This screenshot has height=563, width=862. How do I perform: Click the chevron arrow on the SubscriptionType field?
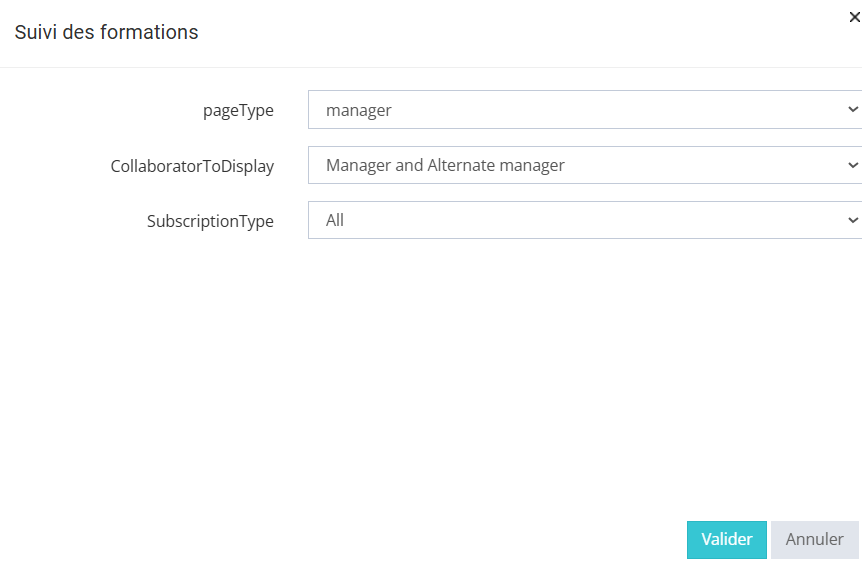[x=852, y=219]
